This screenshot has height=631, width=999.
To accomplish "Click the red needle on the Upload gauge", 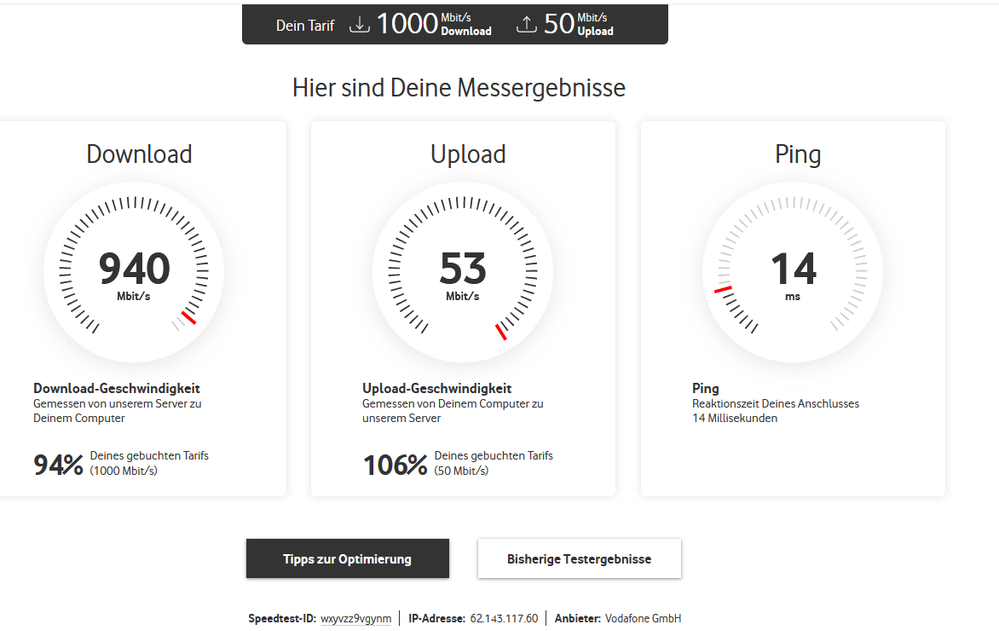I will 500,330.
